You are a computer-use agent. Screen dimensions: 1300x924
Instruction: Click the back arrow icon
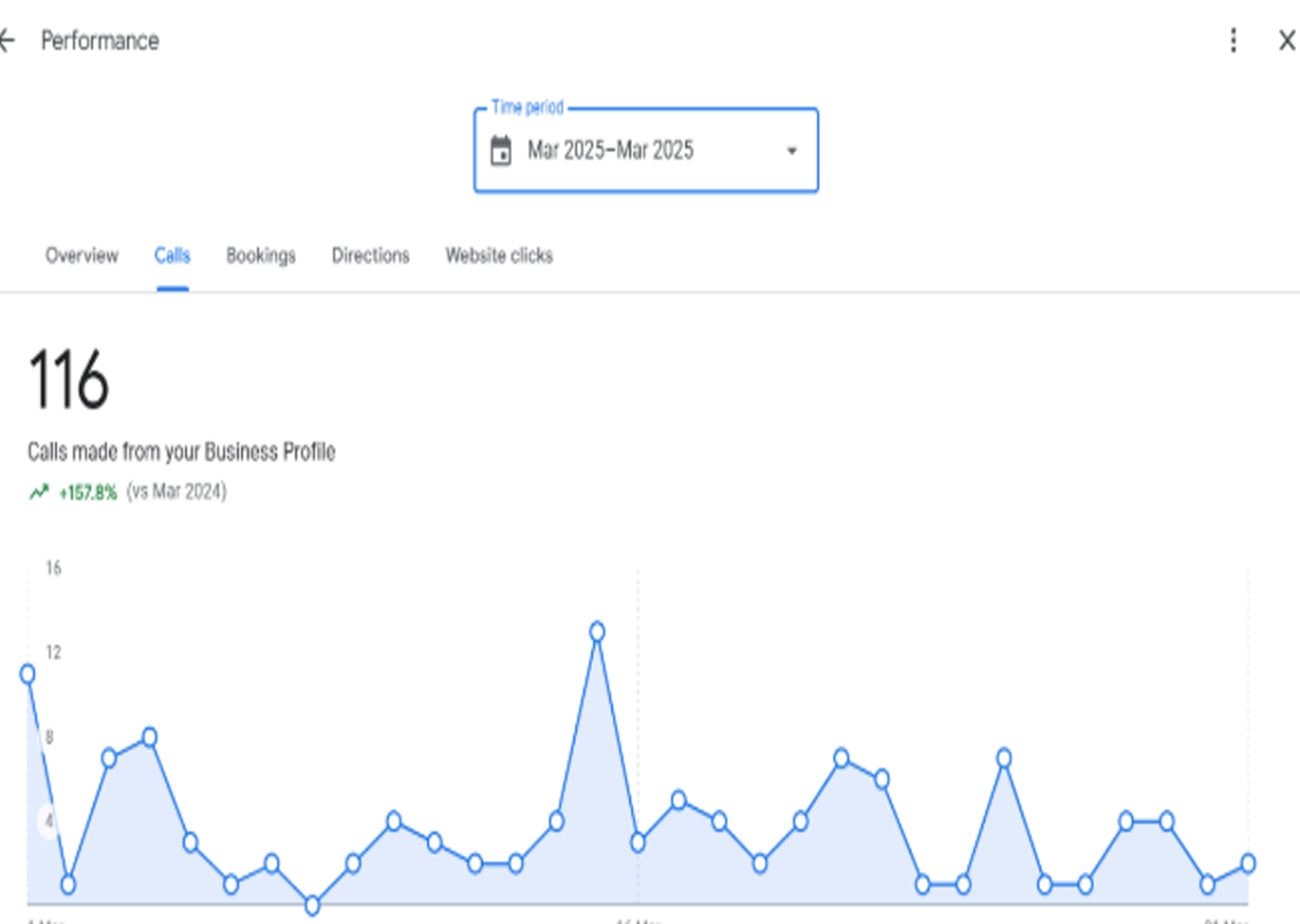click(7, 41)
